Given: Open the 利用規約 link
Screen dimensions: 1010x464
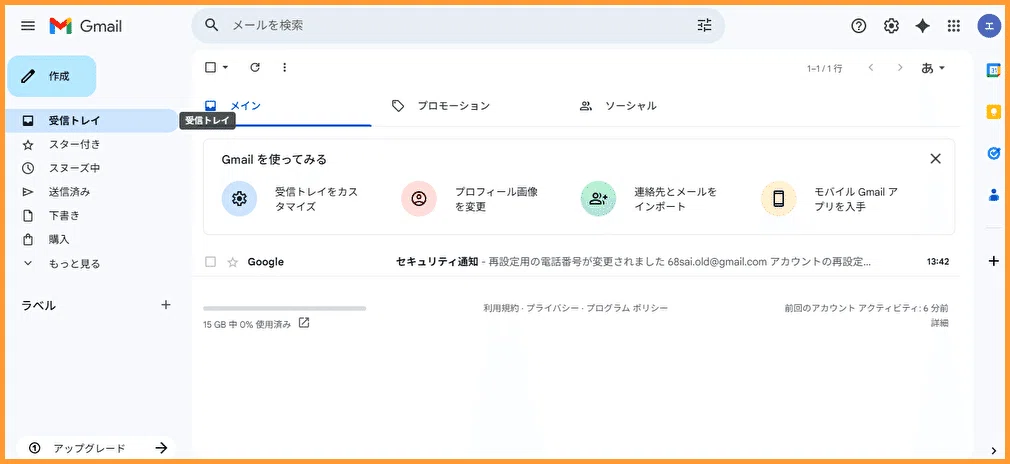Looking at the screenshot, I should tap(501, 308).
